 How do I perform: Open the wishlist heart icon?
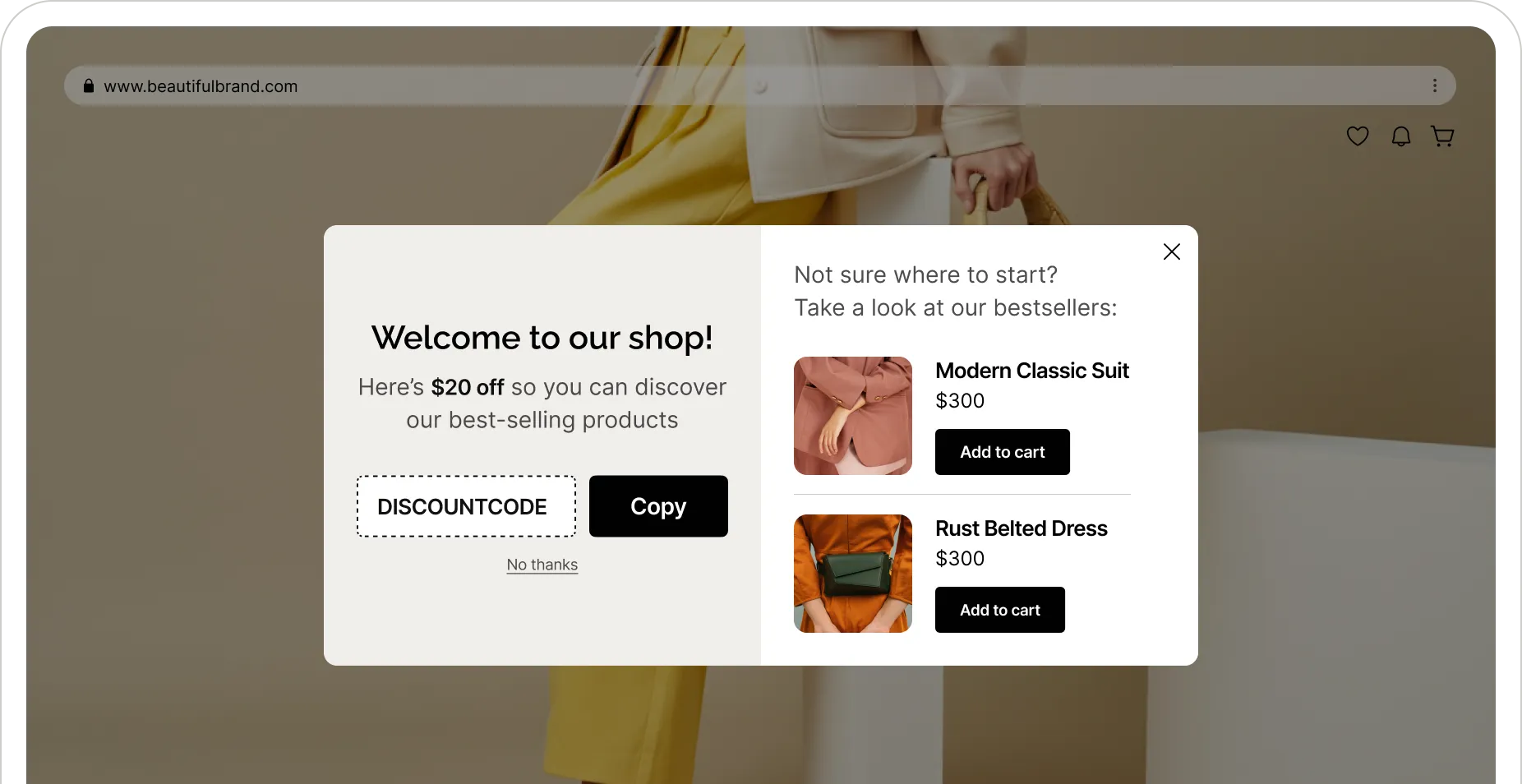[x=1358, y=136]
